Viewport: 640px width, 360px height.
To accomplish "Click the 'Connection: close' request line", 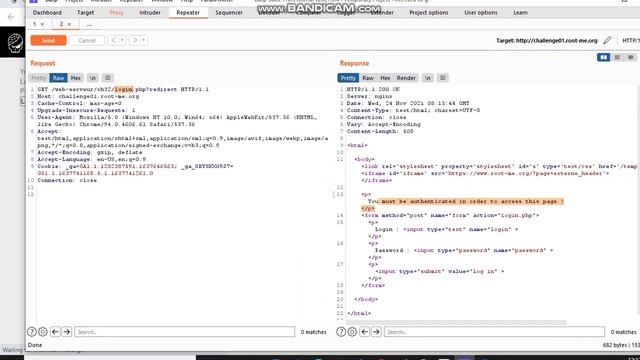I will [x=67, y=180].
